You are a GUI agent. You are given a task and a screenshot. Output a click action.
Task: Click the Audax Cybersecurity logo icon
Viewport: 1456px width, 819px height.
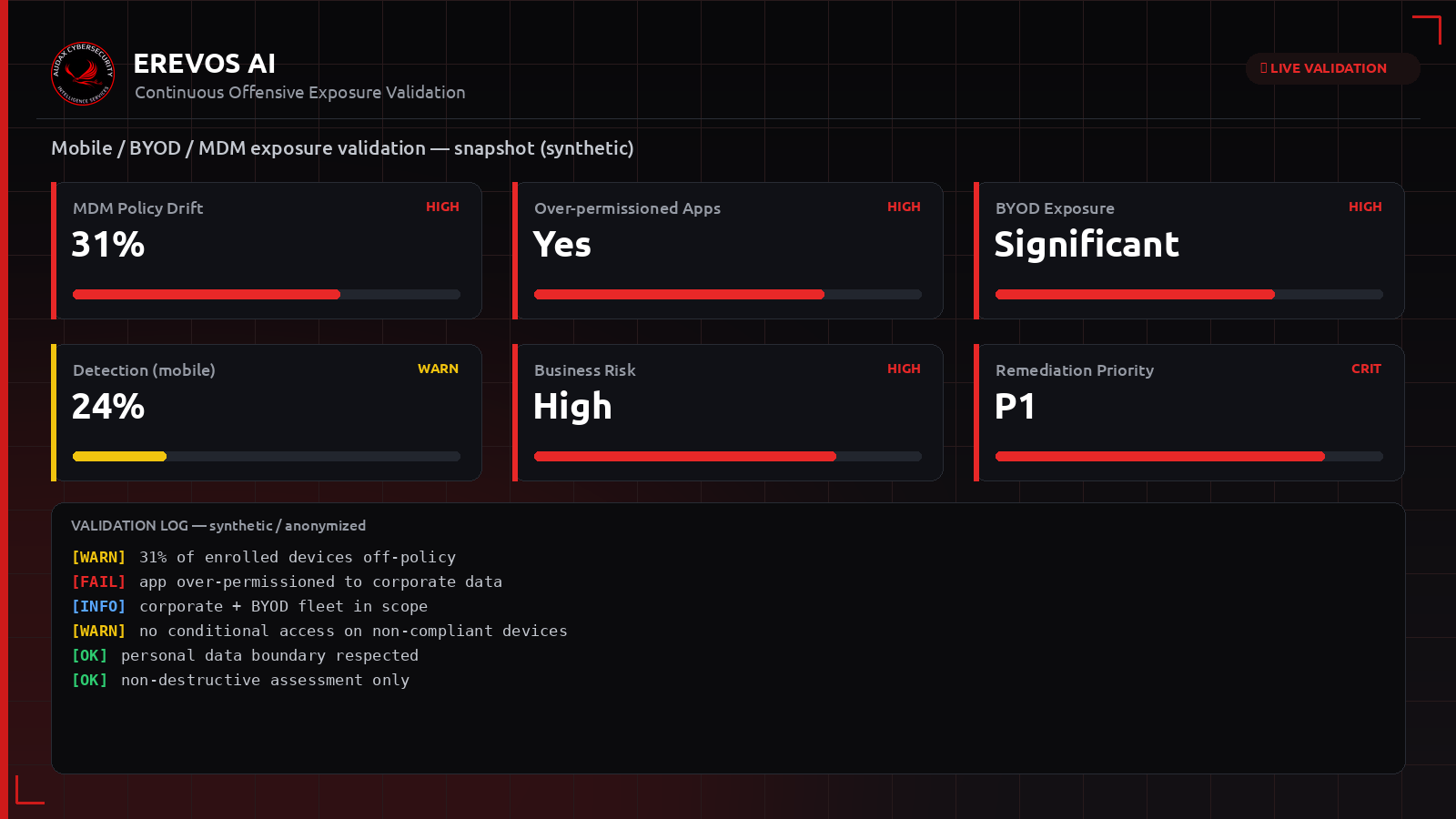click(x=83, y=74)
